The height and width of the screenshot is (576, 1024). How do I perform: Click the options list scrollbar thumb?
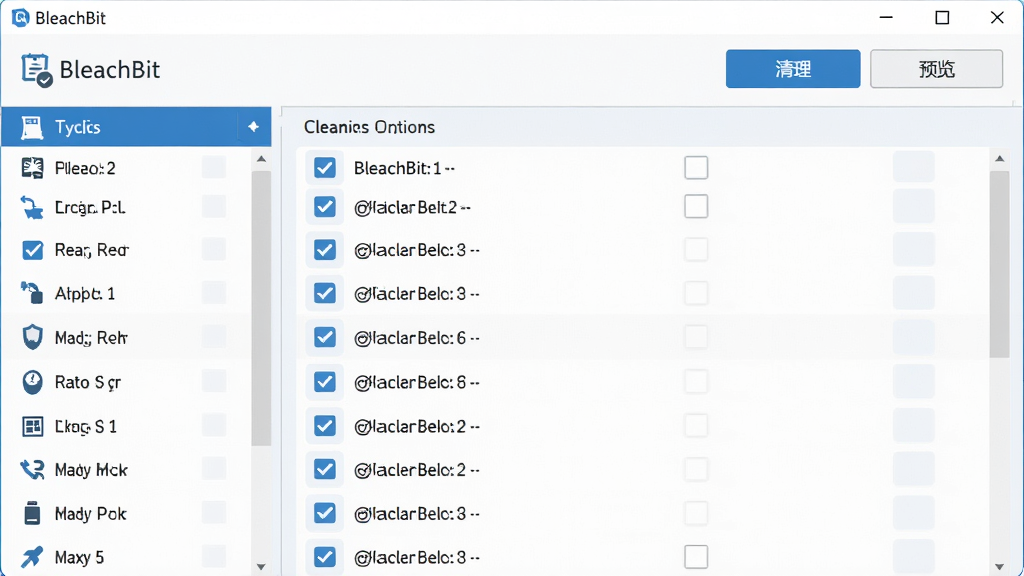999,264
